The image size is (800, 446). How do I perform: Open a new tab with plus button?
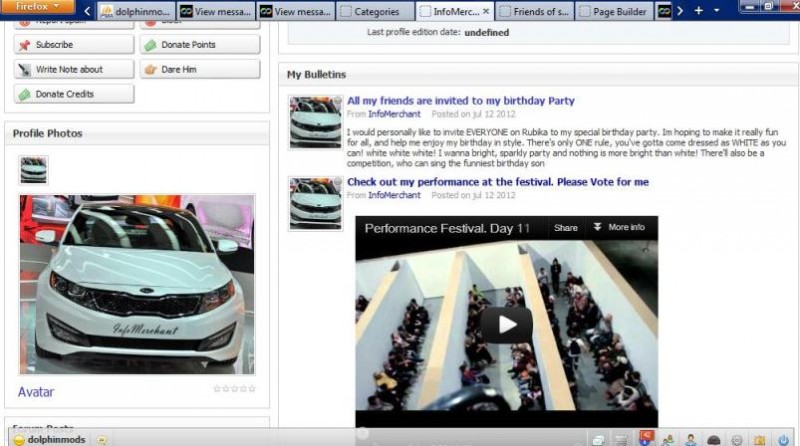coord(698,11)
